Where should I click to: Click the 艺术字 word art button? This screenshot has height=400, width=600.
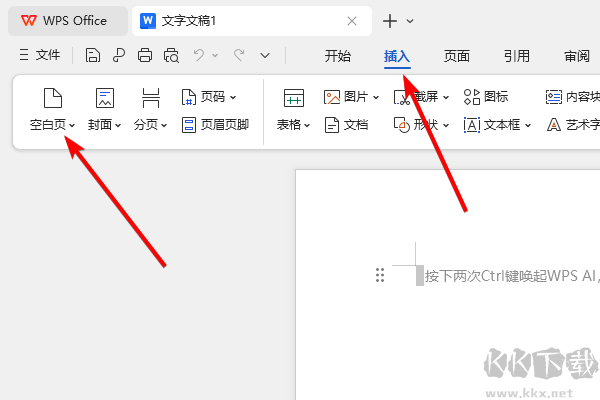573,125
